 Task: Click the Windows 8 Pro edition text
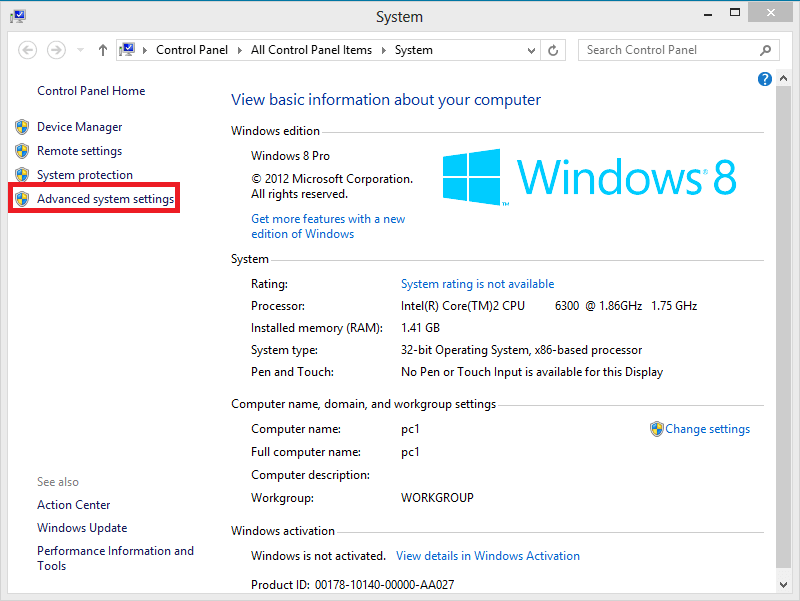click(290, 156)
